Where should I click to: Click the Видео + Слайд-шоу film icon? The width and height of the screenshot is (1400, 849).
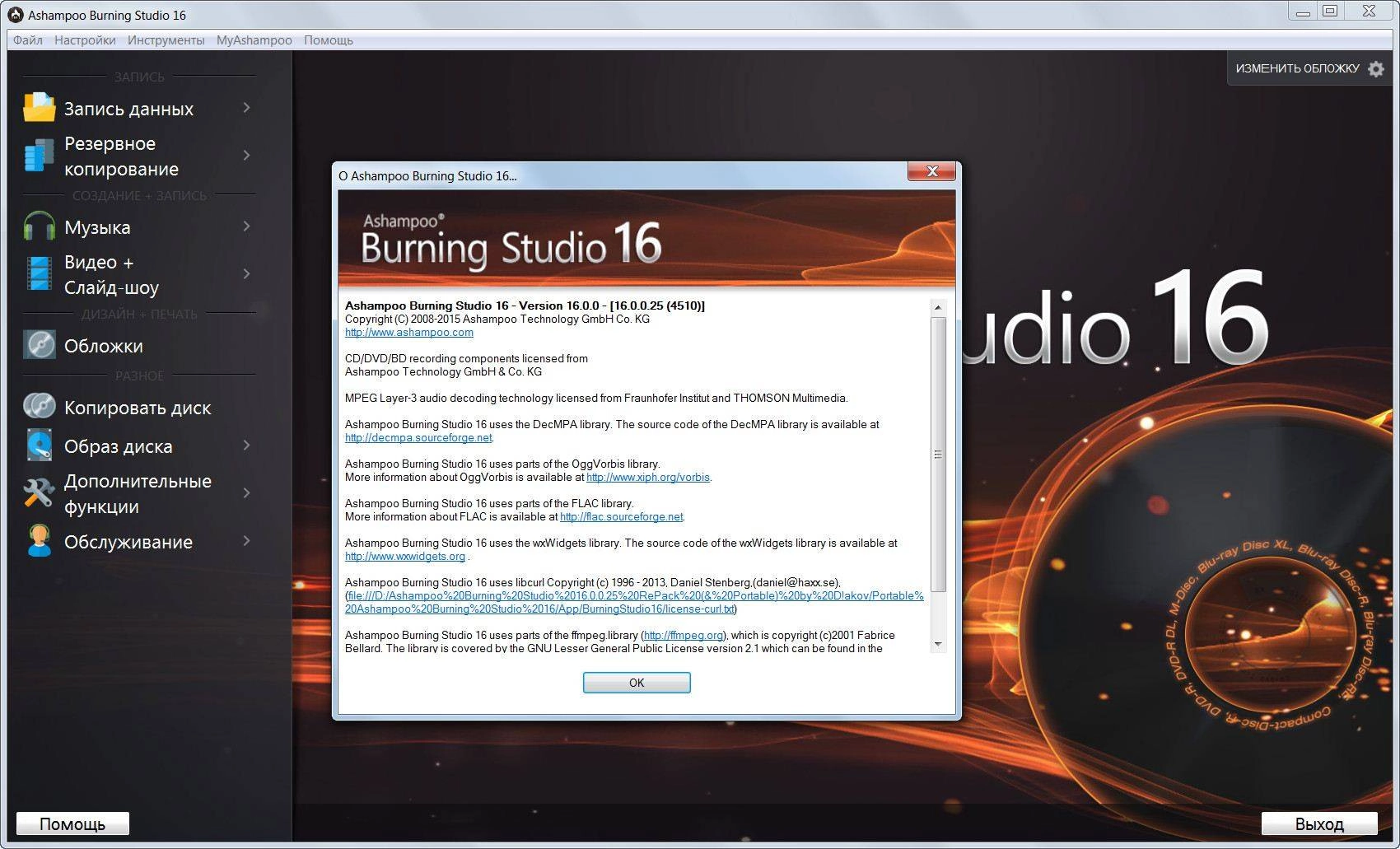coord(39,274)
